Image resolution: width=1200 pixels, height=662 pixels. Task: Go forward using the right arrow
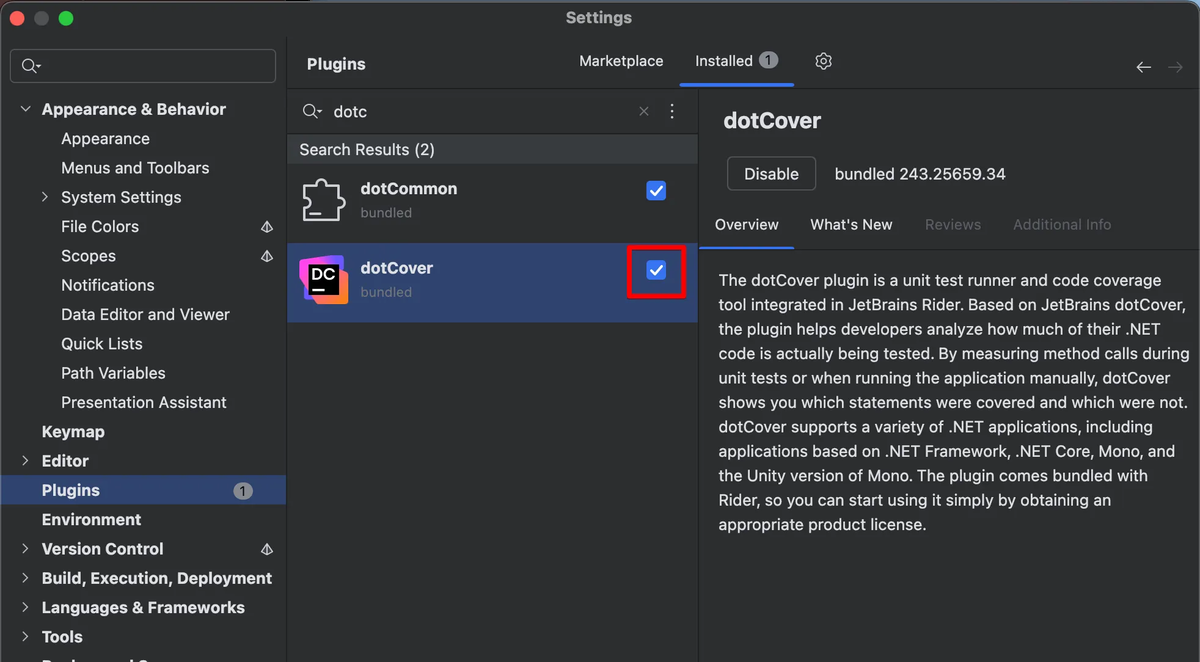1175,67
